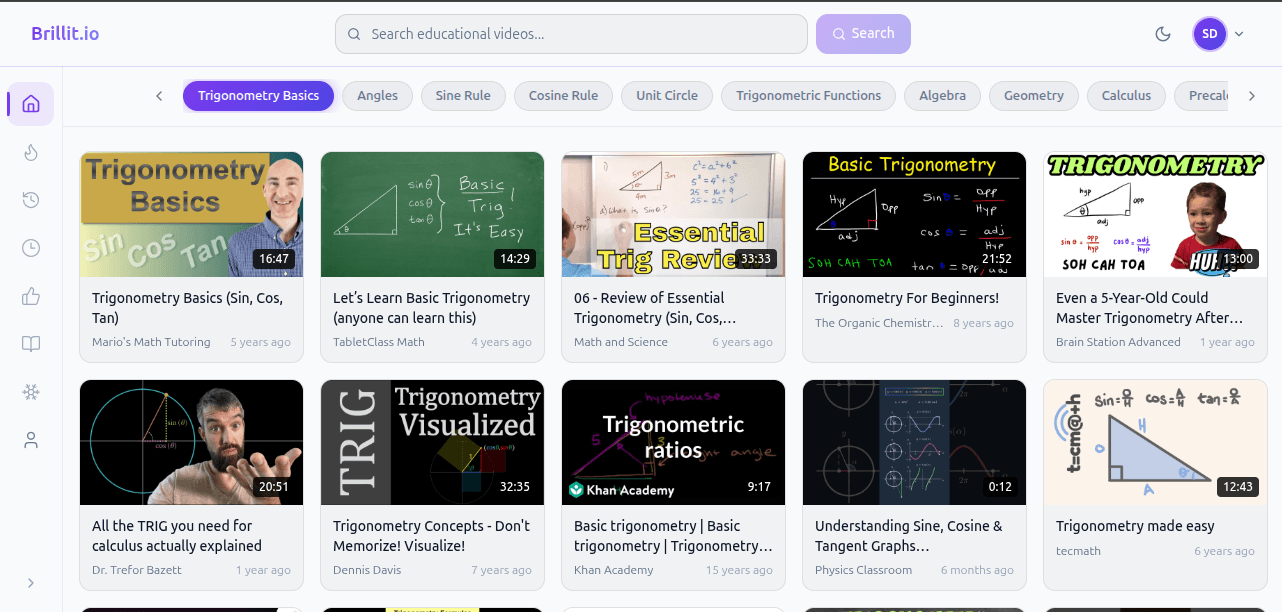
Task: Click the snowflake icon in sidebar
Action: pyautogui.click(x=31, y=392)
